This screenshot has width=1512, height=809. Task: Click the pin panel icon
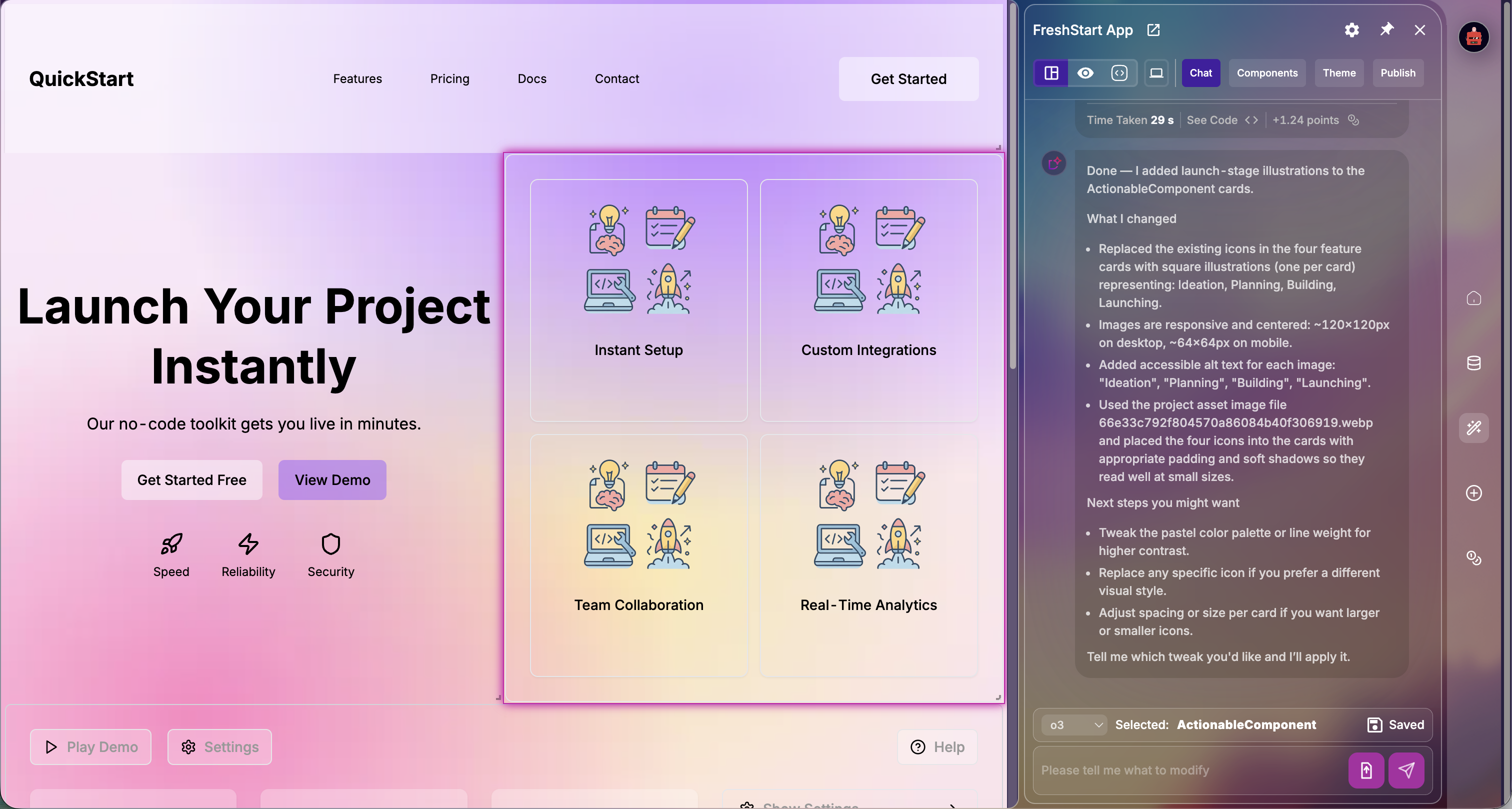point(1386,29)
